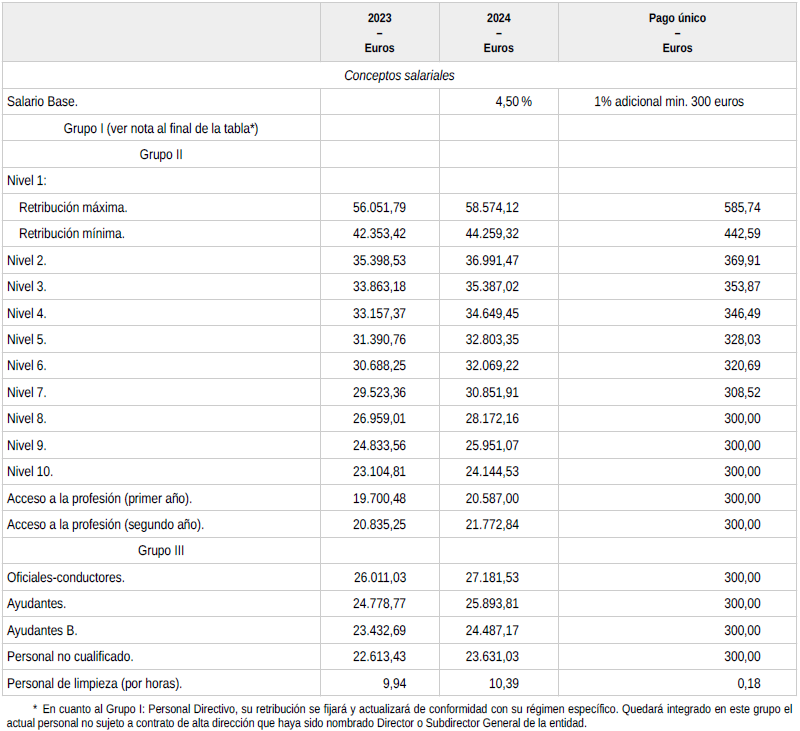800x731 pixels.
Task: Click the value 56.051,79 in the table
Action: [379, 207]
